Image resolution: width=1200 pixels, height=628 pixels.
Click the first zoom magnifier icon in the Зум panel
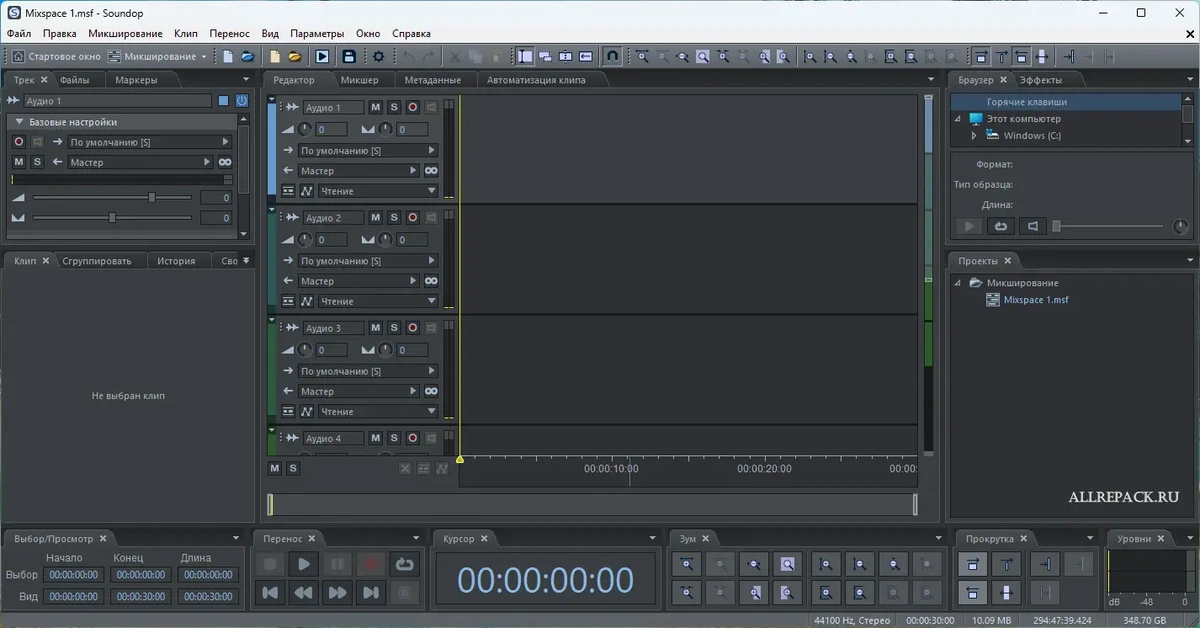click(688, 565)
